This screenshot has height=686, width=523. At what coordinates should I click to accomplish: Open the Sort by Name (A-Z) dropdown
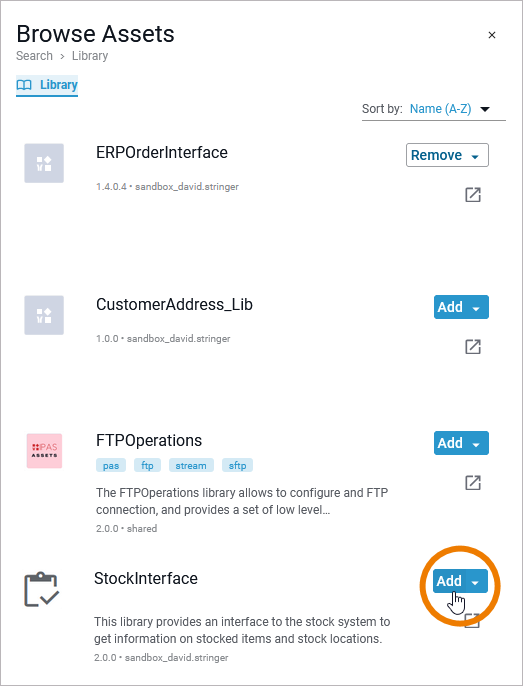pyautogui.click(x=449, y=108)
